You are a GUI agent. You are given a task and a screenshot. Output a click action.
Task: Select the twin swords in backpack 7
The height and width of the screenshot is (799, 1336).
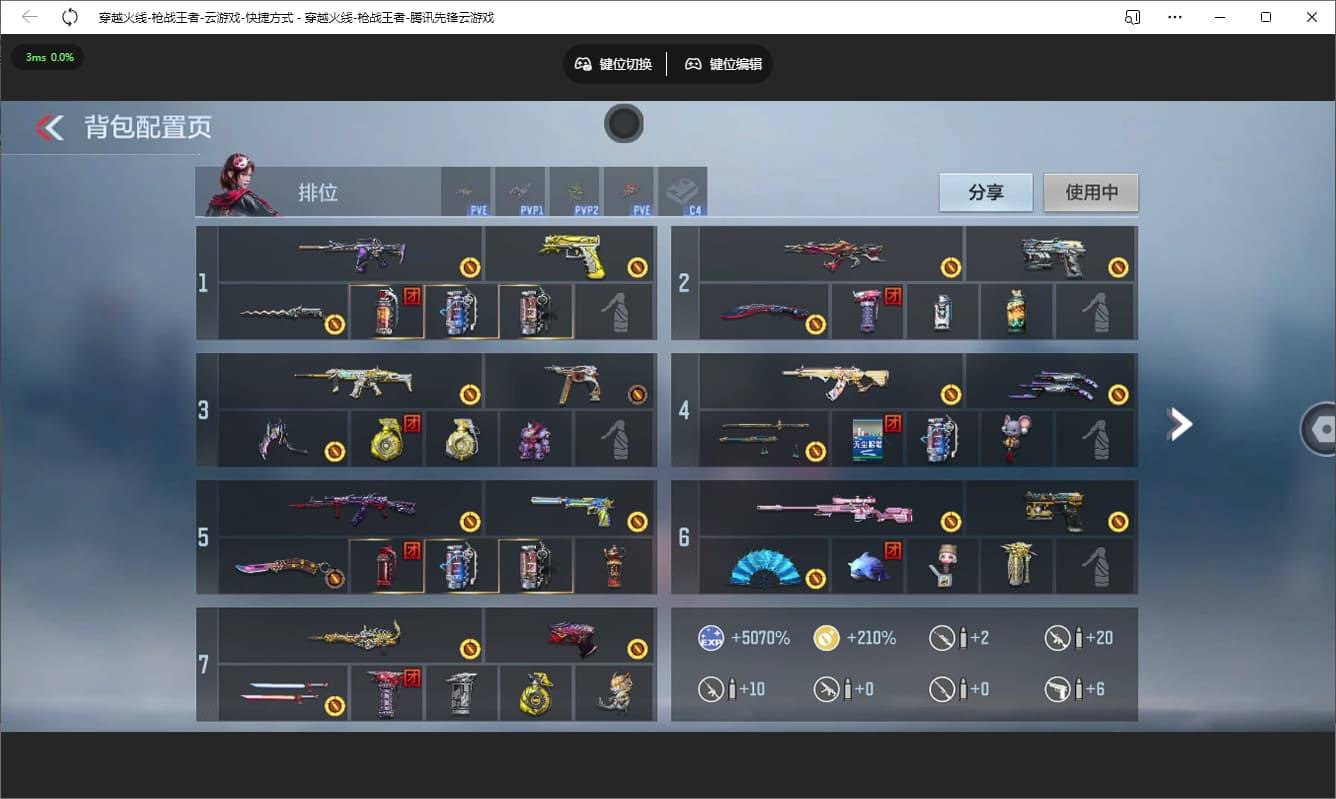point(283,693)
